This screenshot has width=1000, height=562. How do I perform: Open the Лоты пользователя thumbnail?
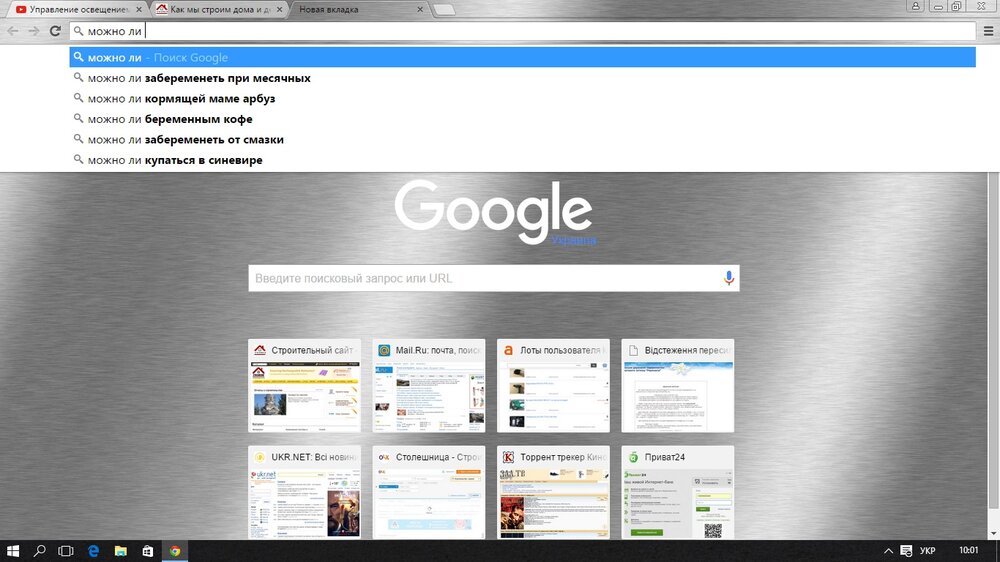click(553, 385)
